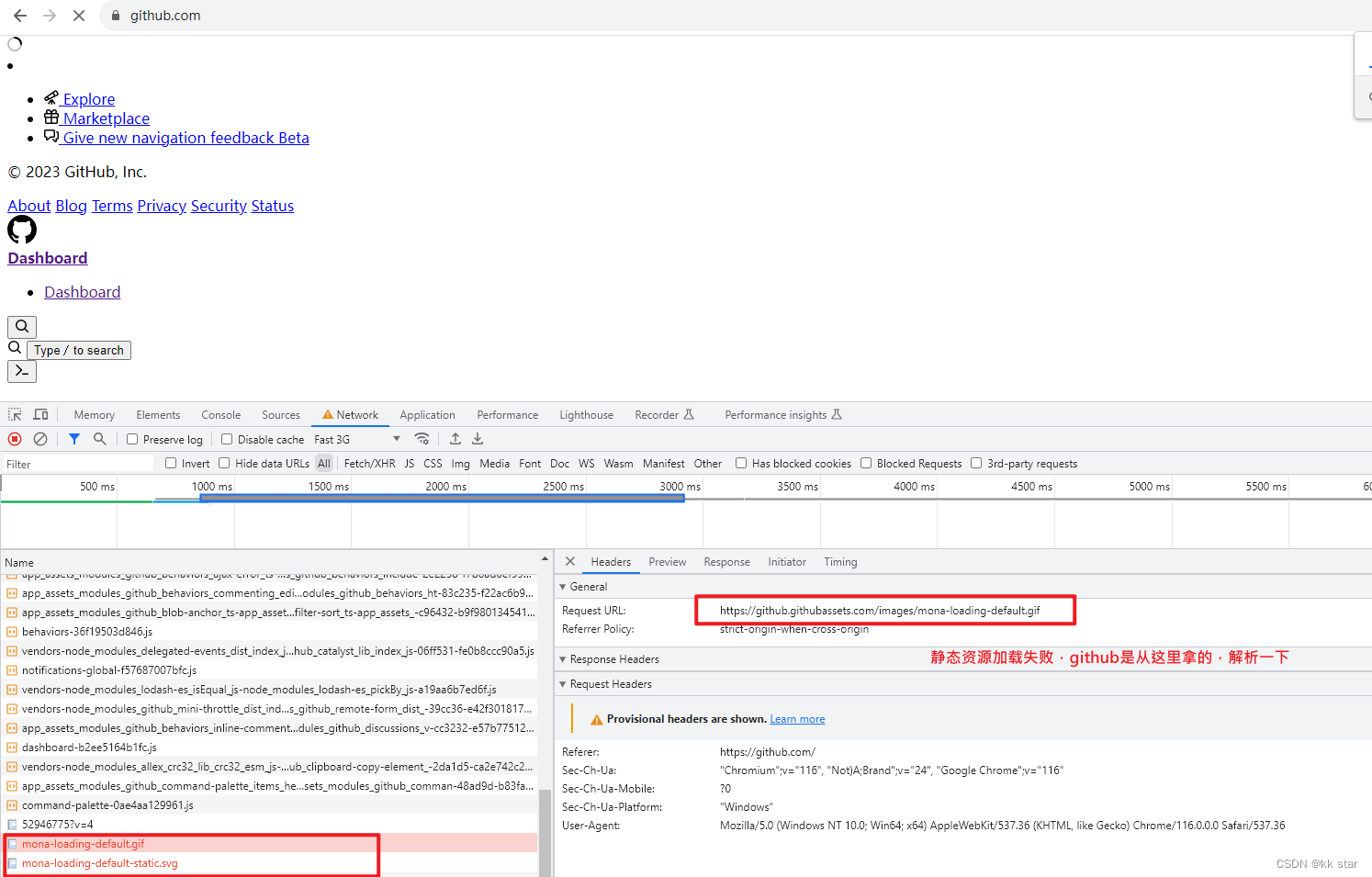Click the GitHub Octocat logo
Viewport: 1372px width, 877px height.
click(x=22, y=230)
